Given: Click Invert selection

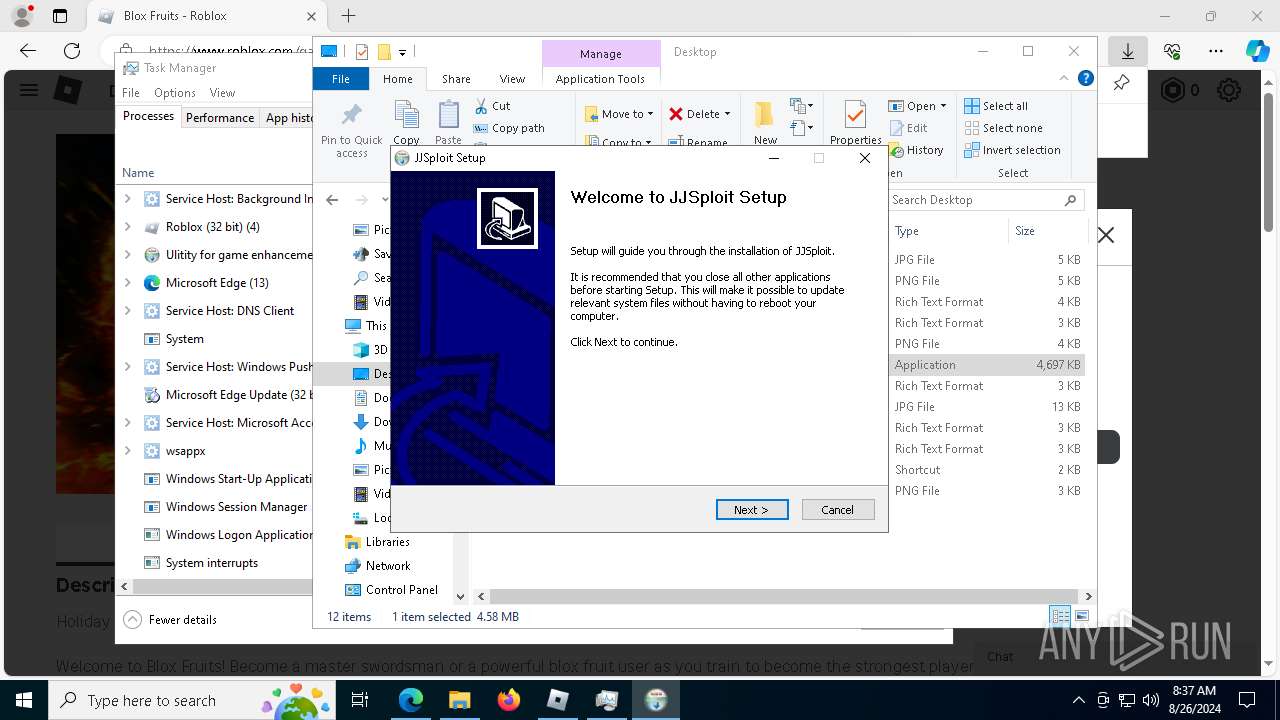Looking at the screenshot, I should (x=1012, y=150).
